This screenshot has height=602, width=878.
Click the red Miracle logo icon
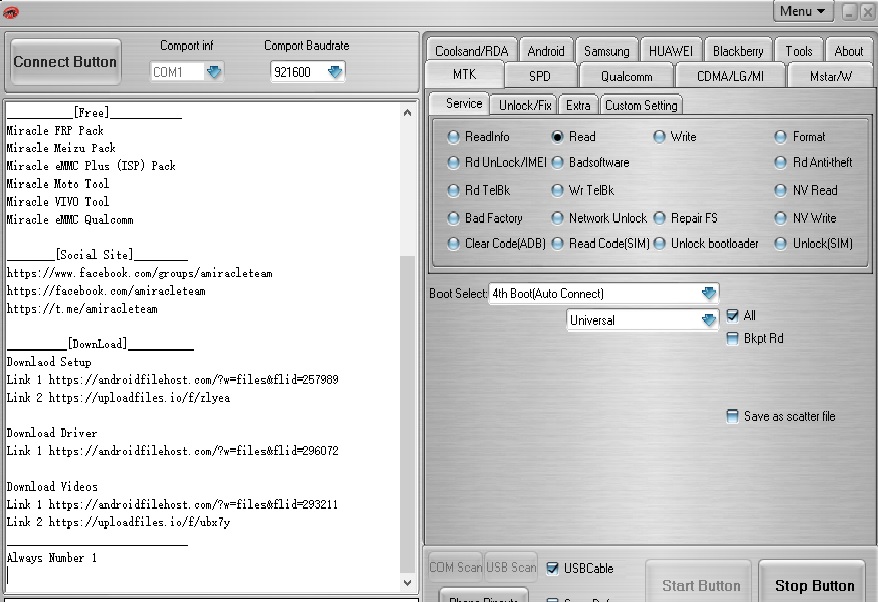(10, 11)
